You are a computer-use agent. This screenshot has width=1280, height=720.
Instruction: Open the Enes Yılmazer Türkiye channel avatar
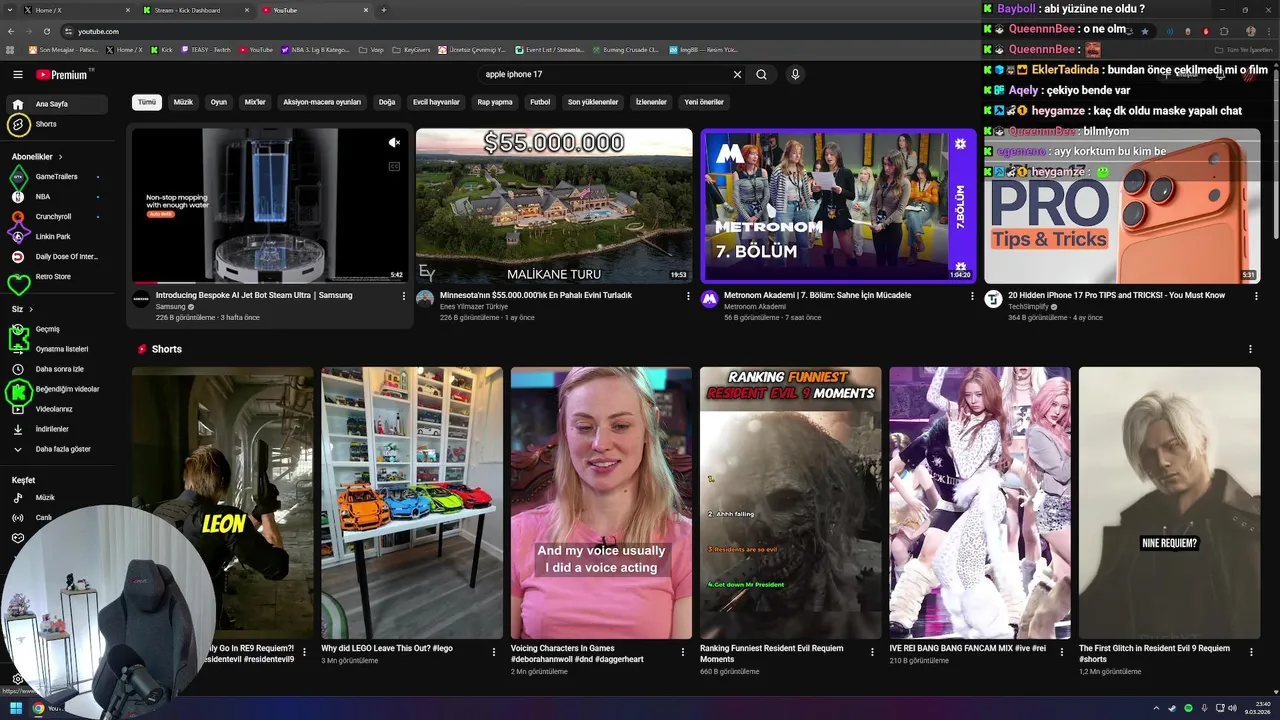click(x=425, y=299)
